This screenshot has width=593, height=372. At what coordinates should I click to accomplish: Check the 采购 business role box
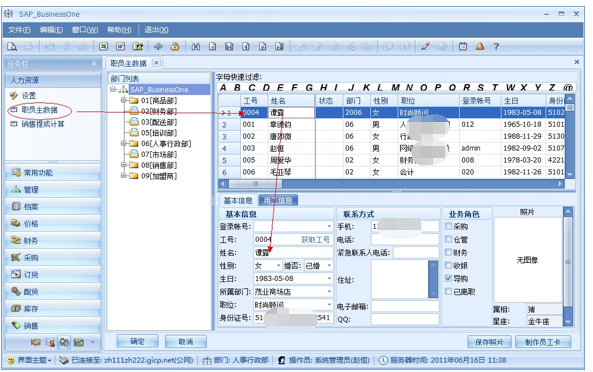[449, 226]
